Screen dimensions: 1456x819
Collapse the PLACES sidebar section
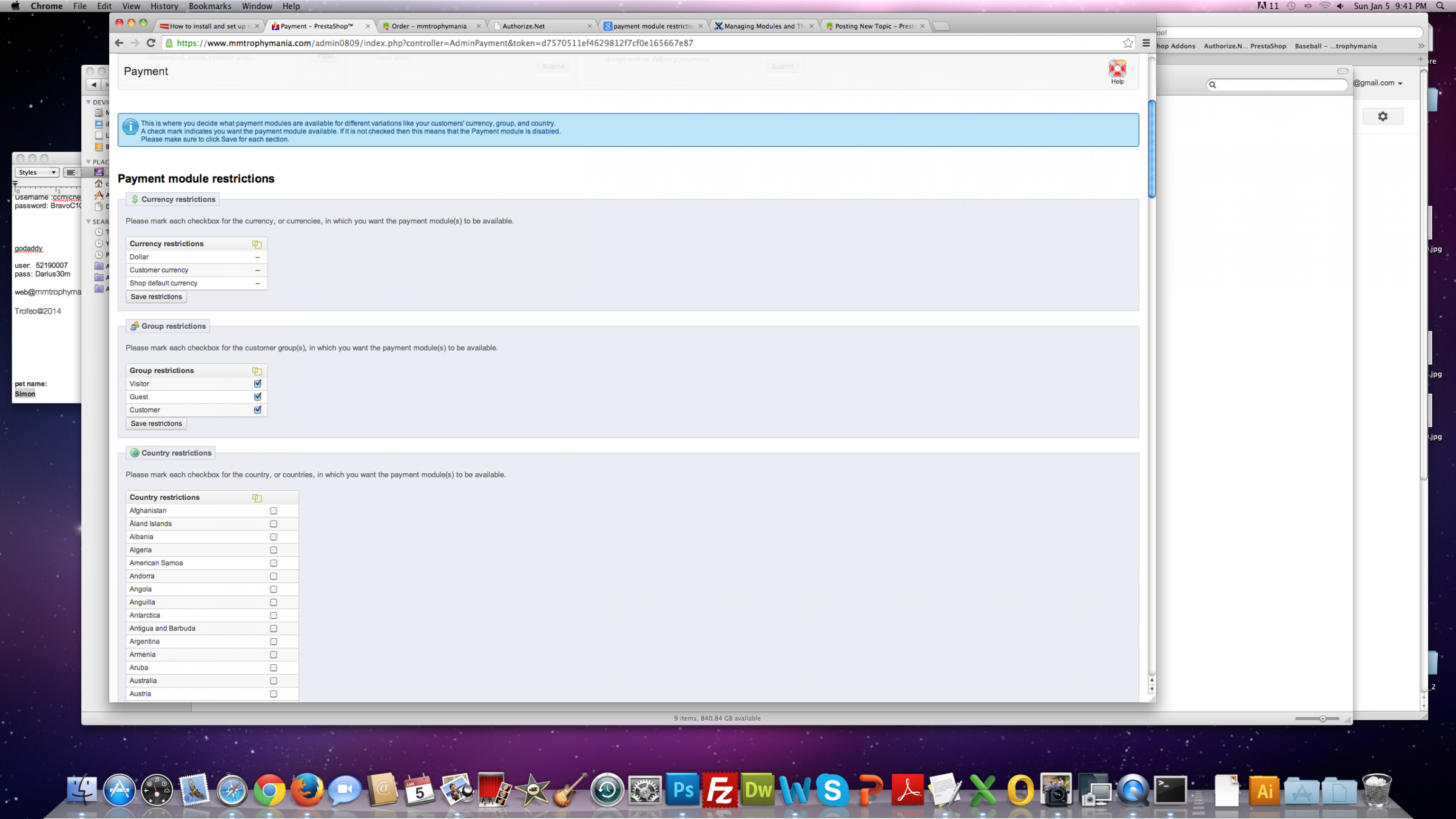coord(89,162)
